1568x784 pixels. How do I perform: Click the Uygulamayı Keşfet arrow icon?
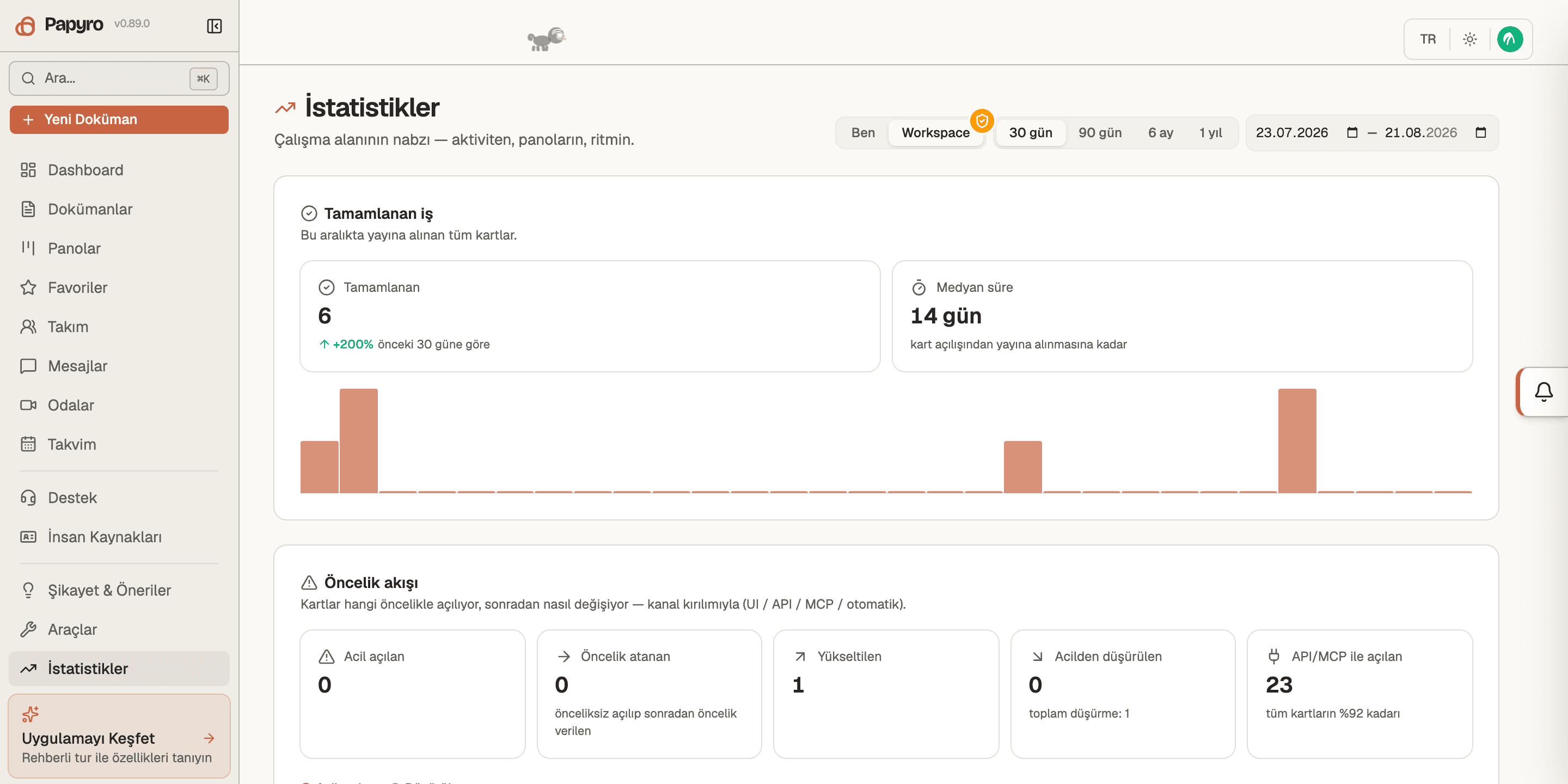pyautogui.click(x=209, y=738)
